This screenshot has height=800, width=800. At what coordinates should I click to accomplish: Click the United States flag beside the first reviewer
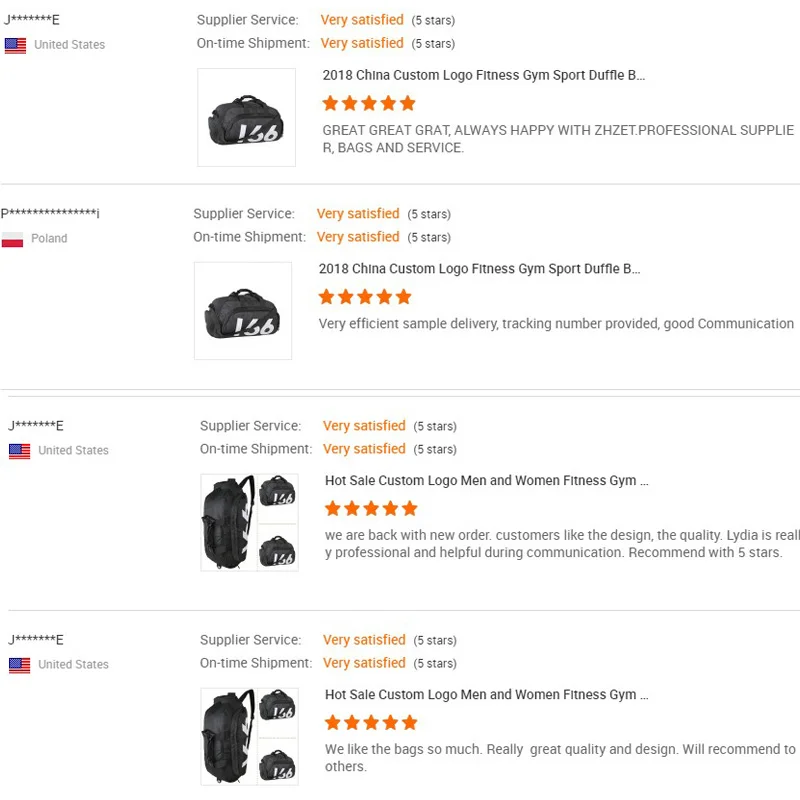16,44
